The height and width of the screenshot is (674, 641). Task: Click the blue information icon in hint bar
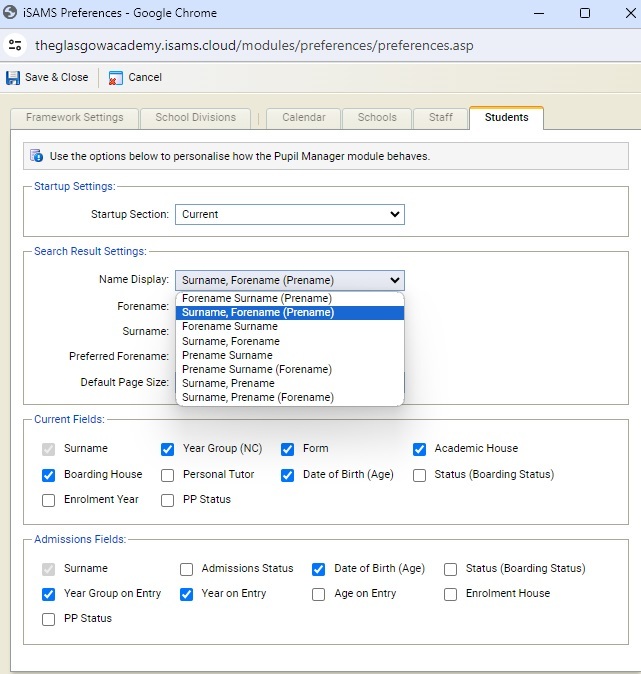coord(37,156)
